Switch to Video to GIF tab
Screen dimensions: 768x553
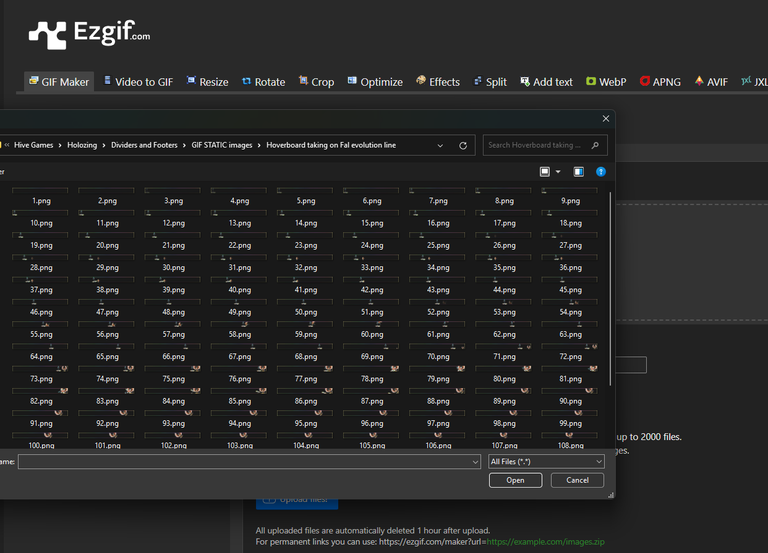pos(139,82)
